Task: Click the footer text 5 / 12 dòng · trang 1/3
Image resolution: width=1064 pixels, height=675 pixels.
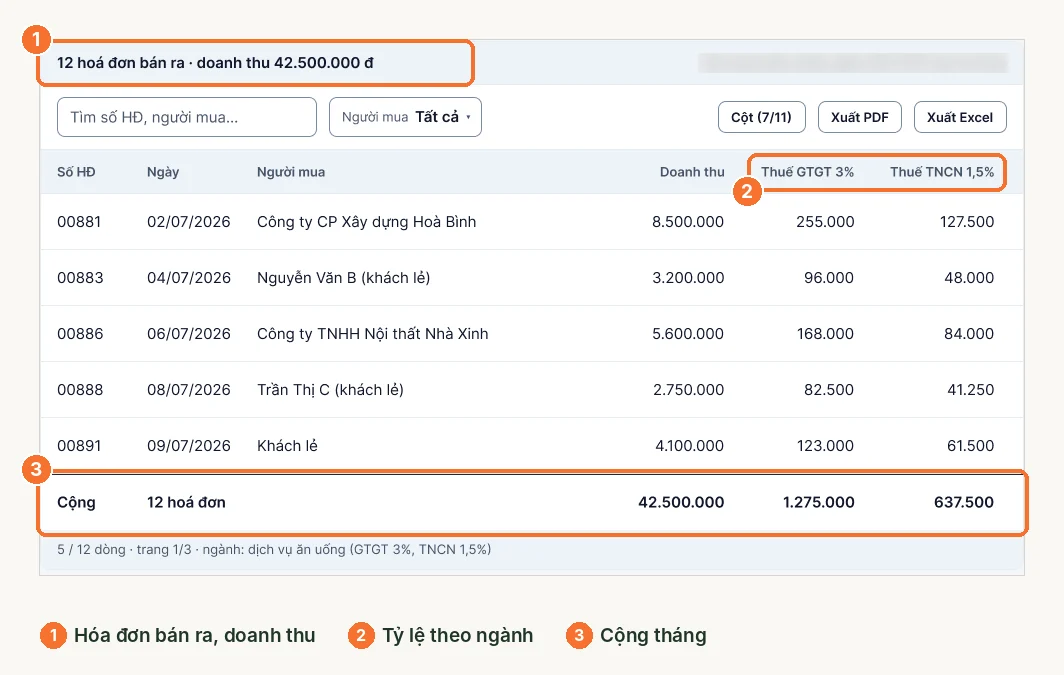Action: coord(124,549)
